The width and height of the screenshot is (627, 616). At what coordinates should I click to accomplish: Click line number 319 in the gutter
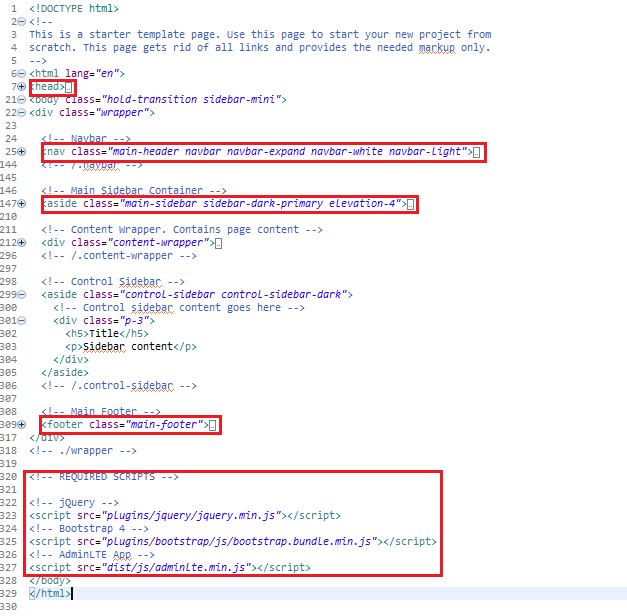8,464
